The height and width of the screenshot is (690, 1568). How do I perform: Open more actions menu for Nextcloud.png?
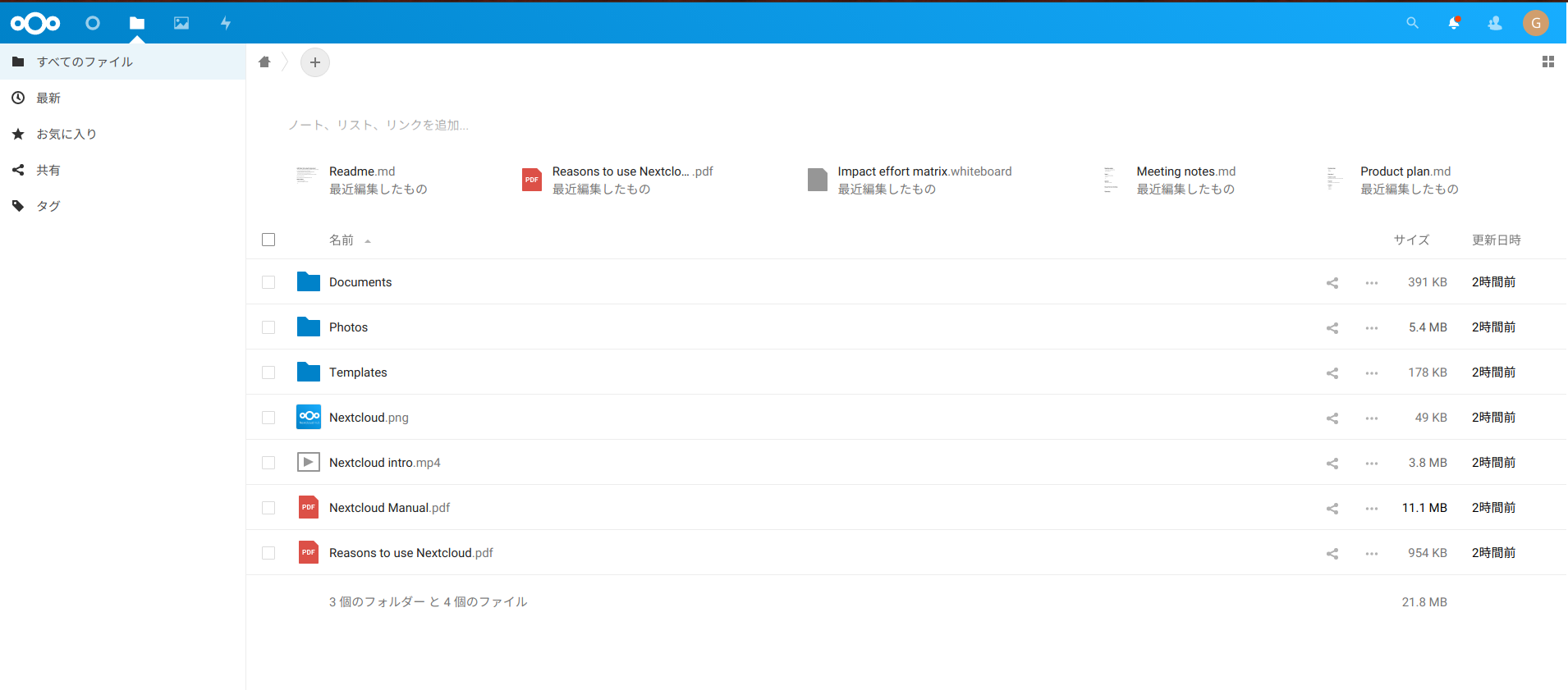tap(1372, 418)
